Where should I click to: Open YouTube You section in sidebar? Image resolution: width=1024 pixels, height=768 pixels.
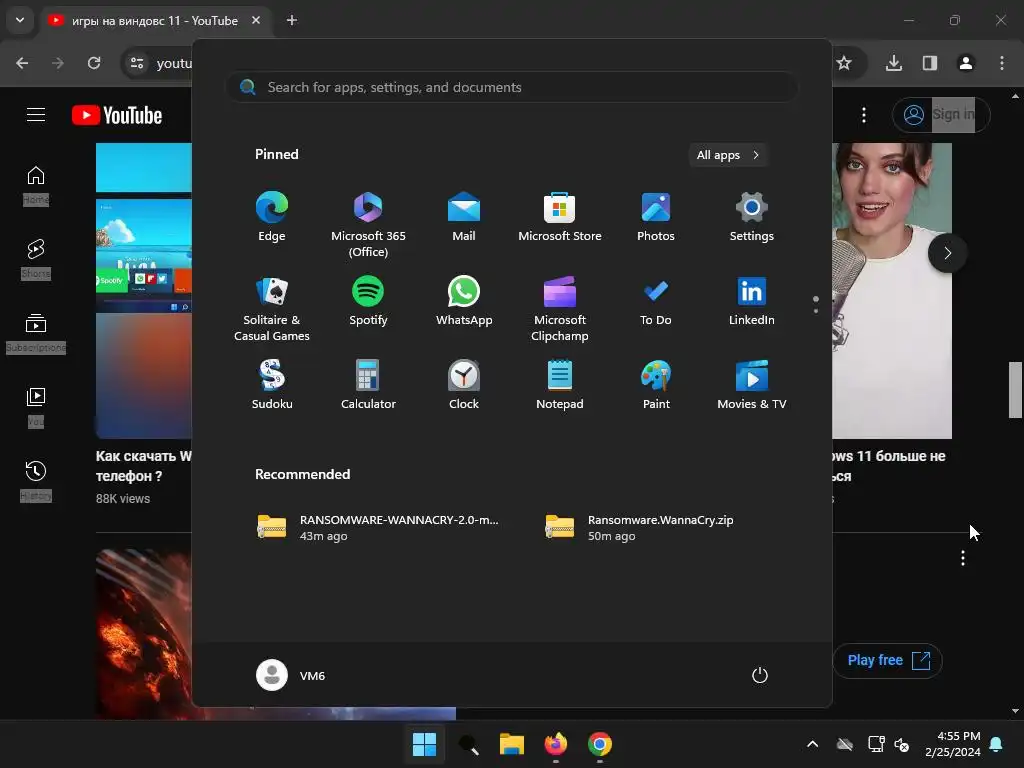[x=36, y=406]
